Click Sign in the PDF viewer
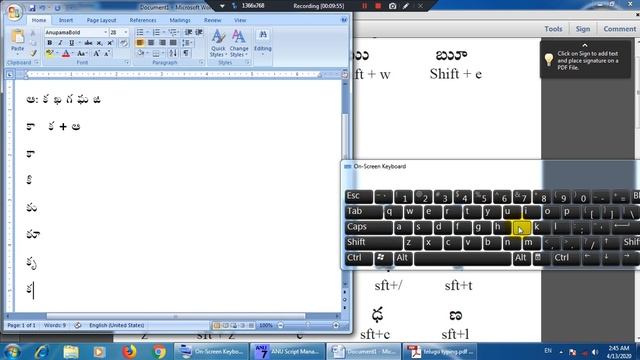The height and width of the screenshot is (360, 640). pyautogui.click(x=583, y=29)
